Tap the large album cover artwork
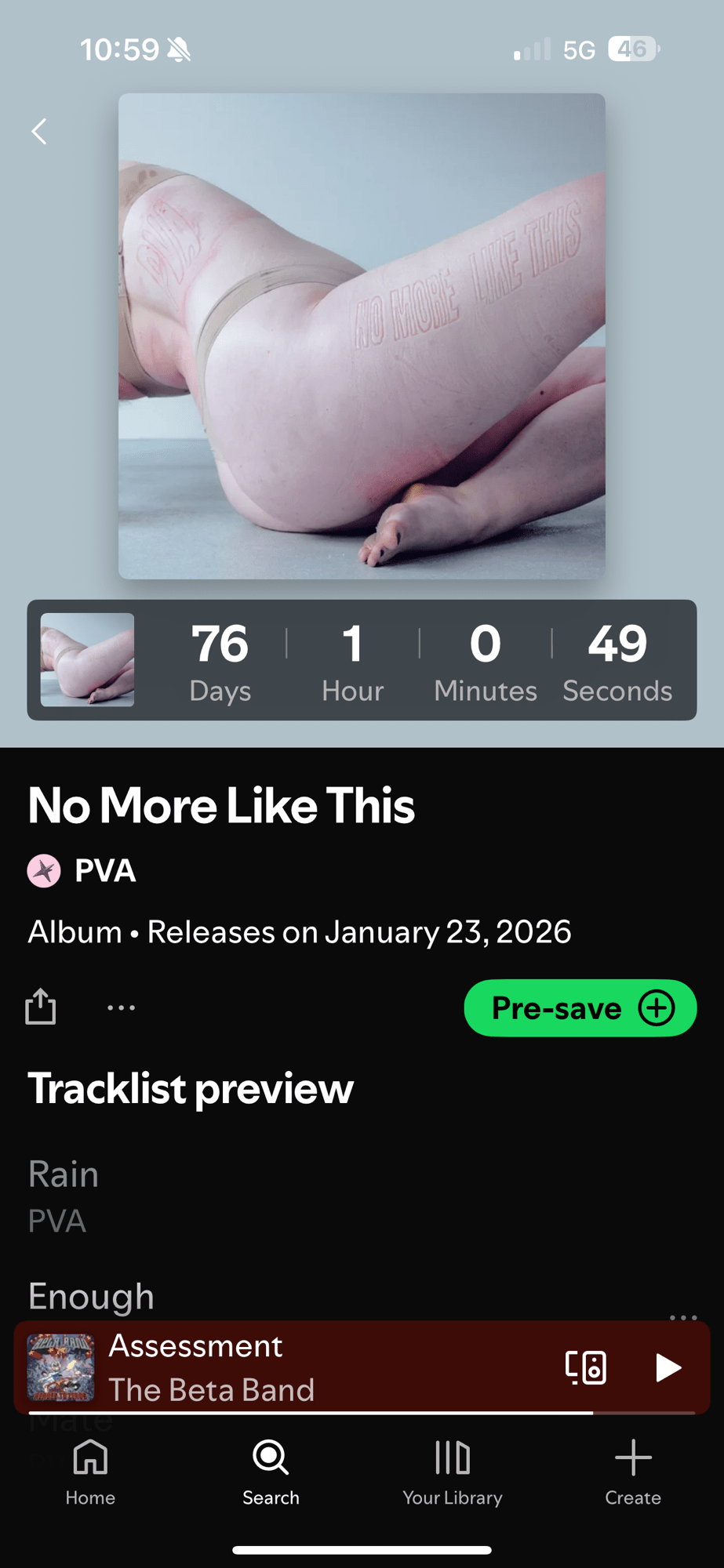 click(362, 336)
